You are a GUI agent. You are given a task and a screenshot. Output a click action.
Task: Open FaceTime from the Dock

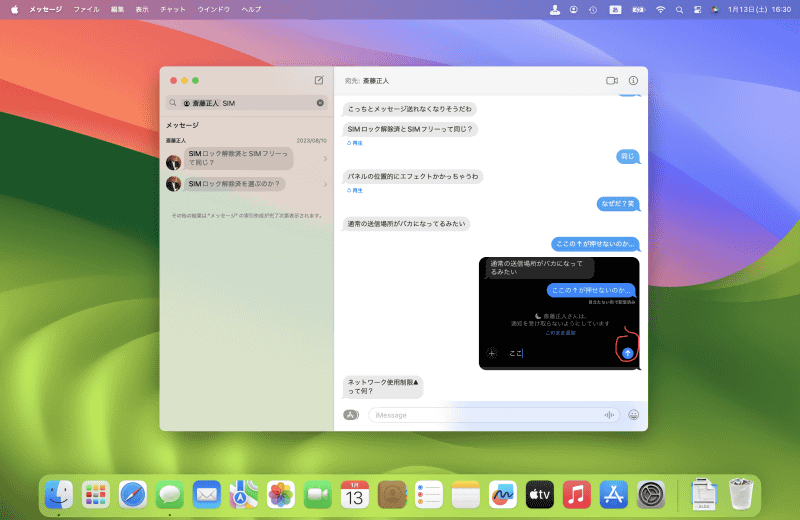click(x=318, y=494)
